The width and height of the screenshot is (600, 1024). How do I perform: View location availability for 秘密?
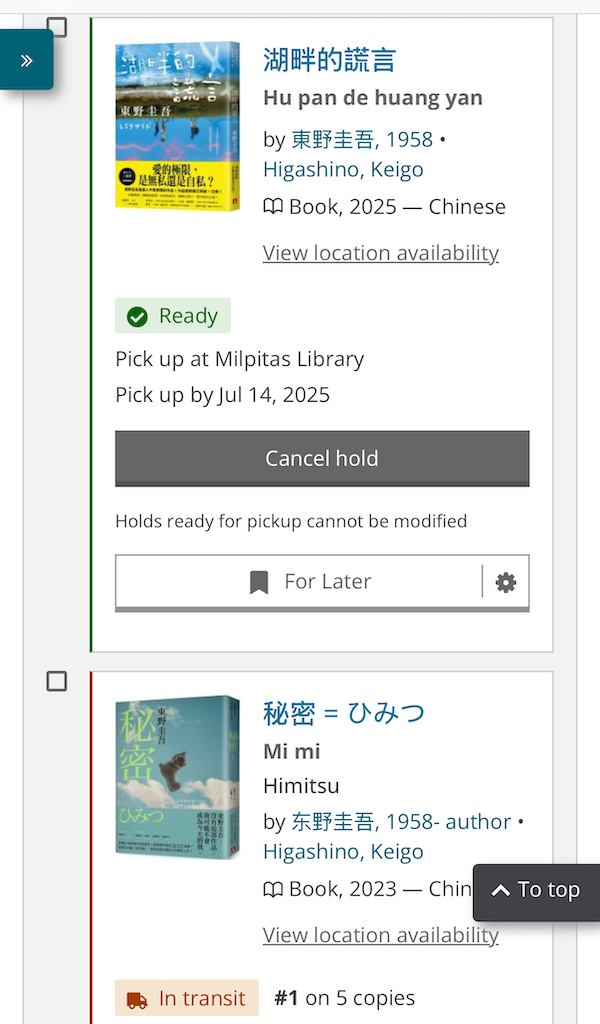380,935
